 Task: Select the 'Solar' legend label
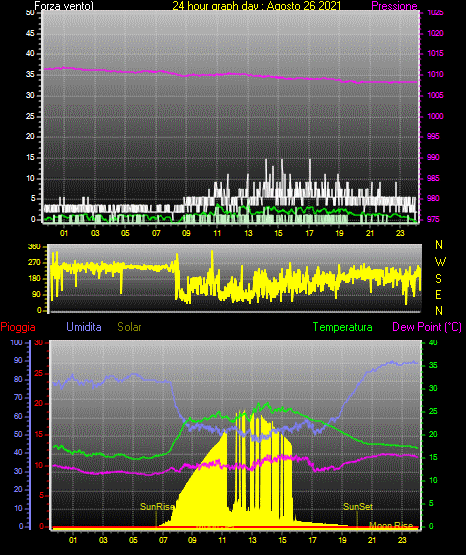point(129,327)
